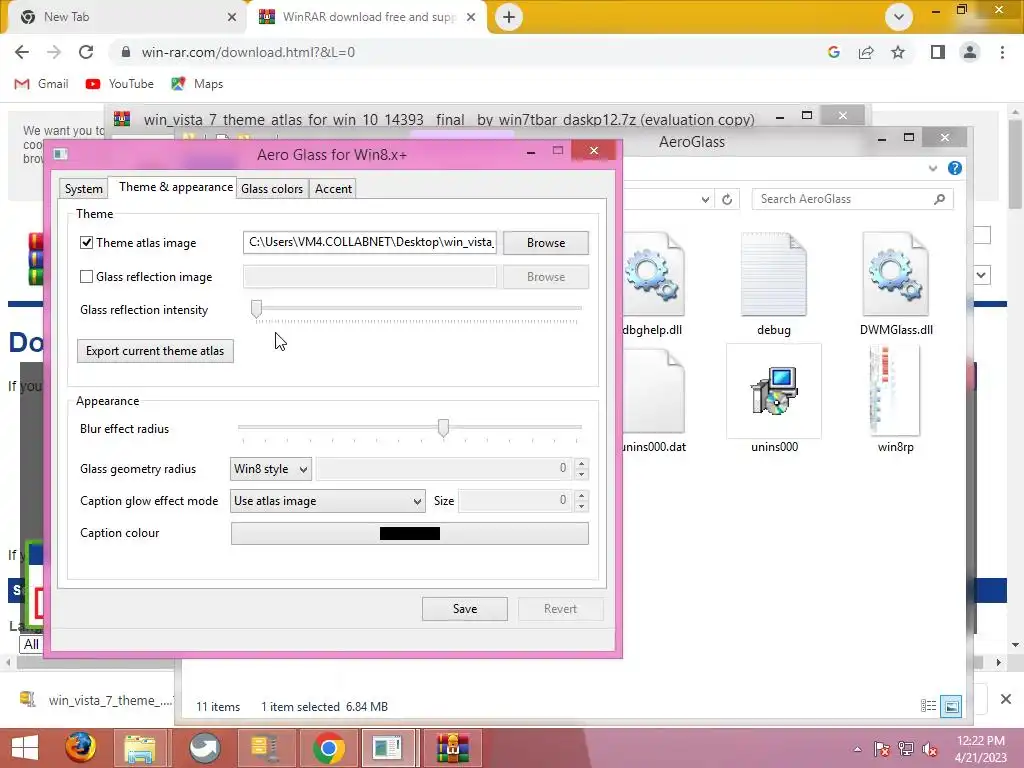The image size is (1024, 768).
Task: Open File Explorer from the taskbar
Action: (140, 748)
